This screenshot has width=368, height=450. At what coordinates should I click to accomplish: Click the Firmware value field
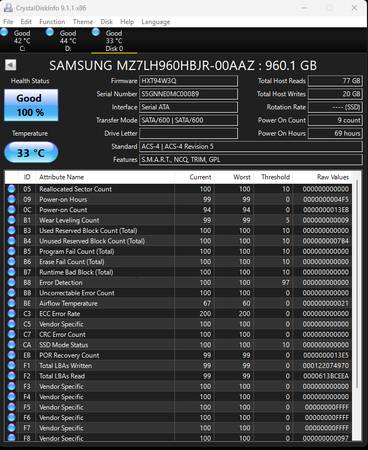pyautogui.click(x=188, y=81)
